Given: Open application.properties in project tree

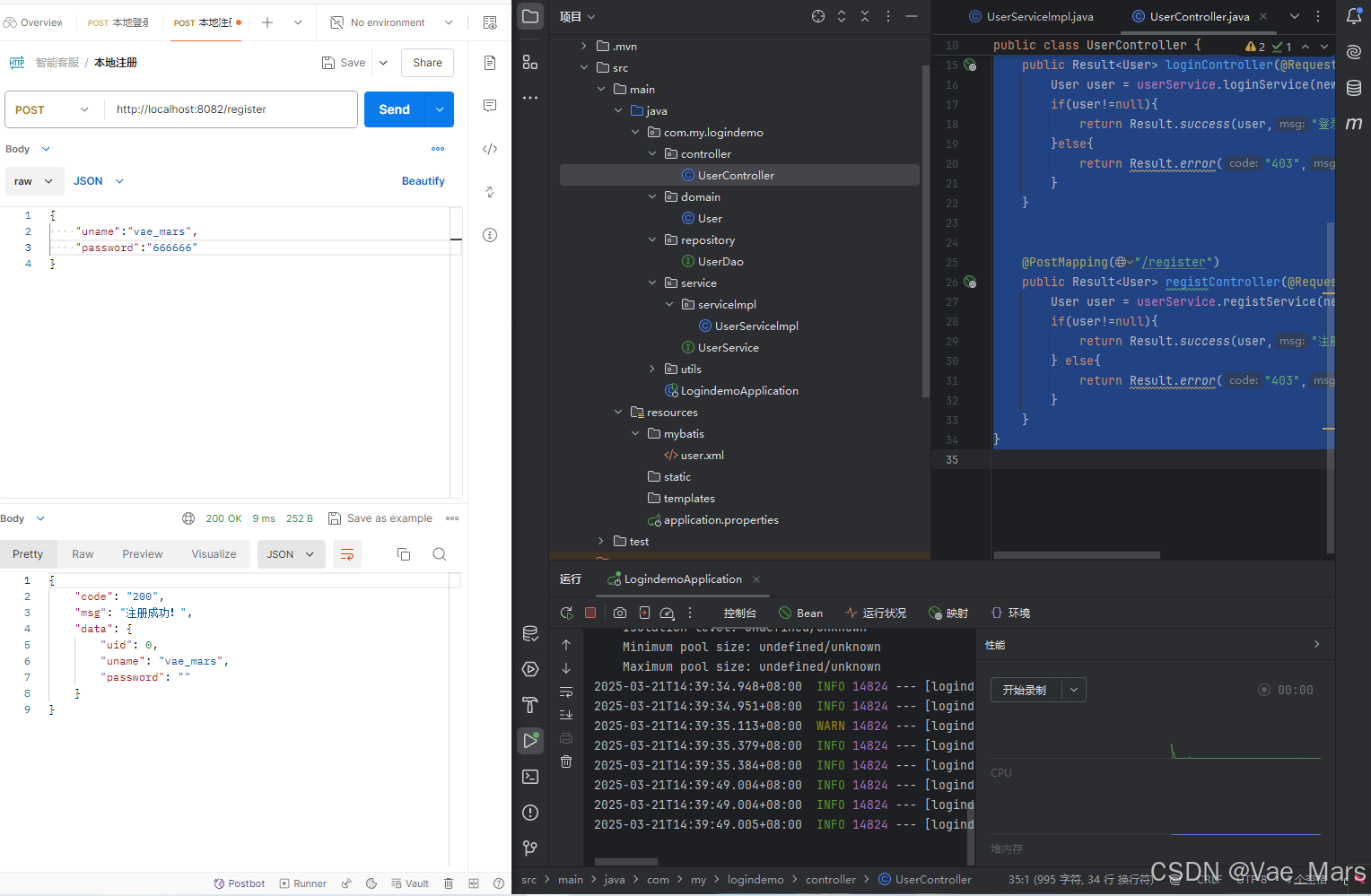Looking at the screenshot, I should point(713,519).
